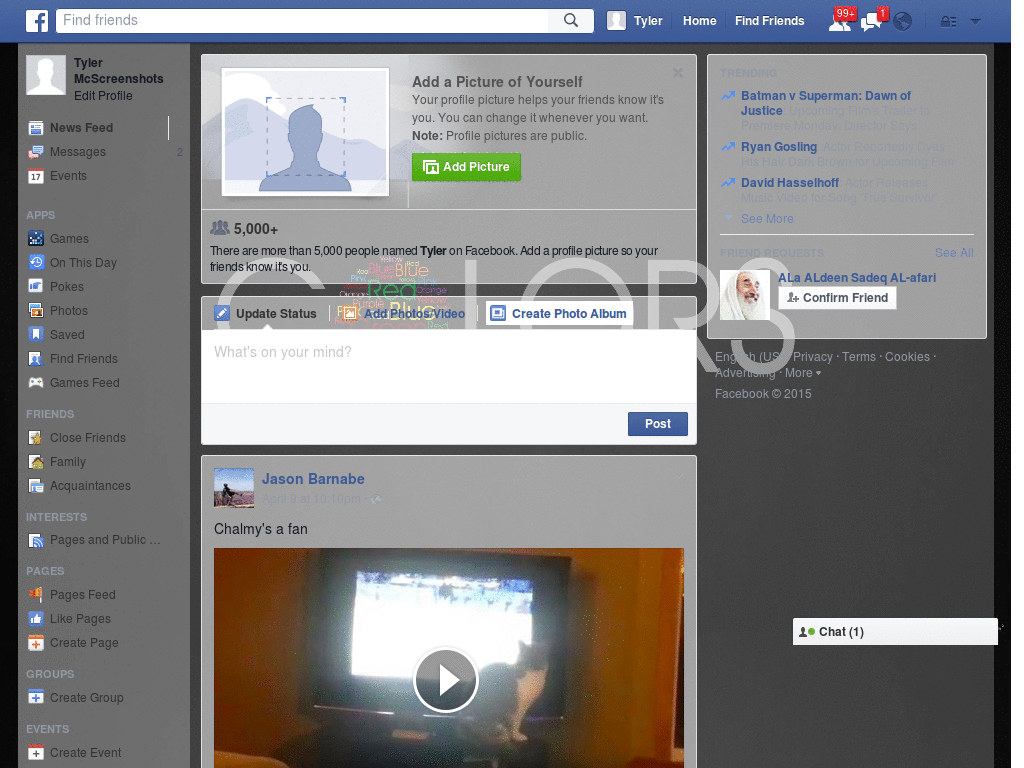This screenshot has height=768, width=1024.
Task: Select the Create Photo Album tab
Action: (559, 313)
